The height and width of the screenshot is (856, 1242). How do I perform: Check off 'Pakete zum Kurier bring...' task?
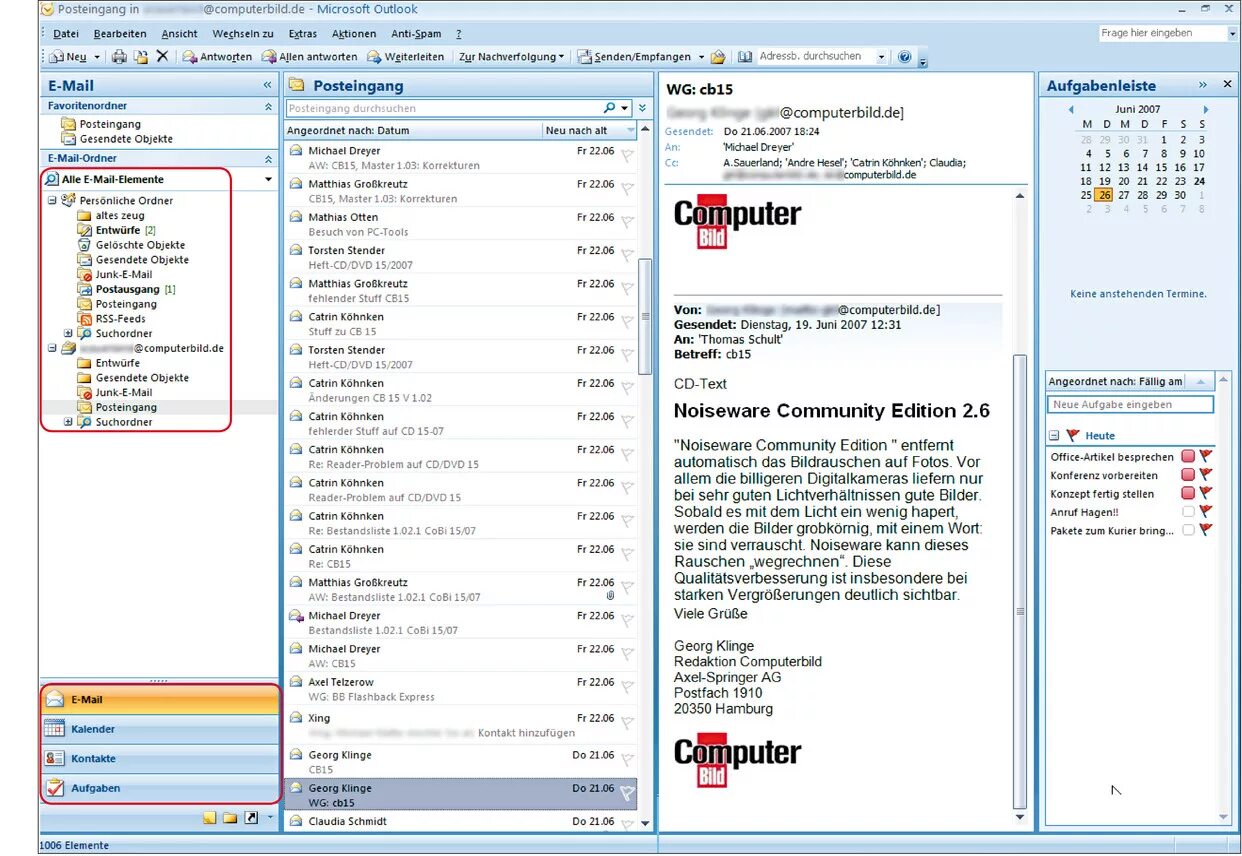tap(1188, 531)
